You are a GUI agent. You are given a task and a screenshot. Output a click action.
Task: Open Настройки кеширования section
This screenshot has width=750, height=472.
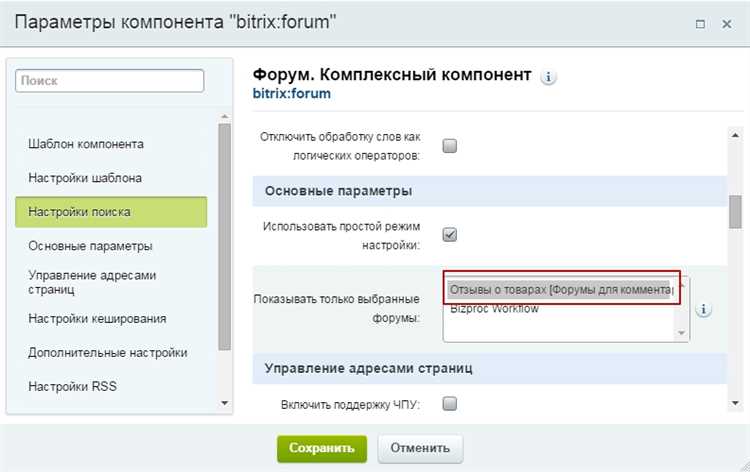[98, 318]
